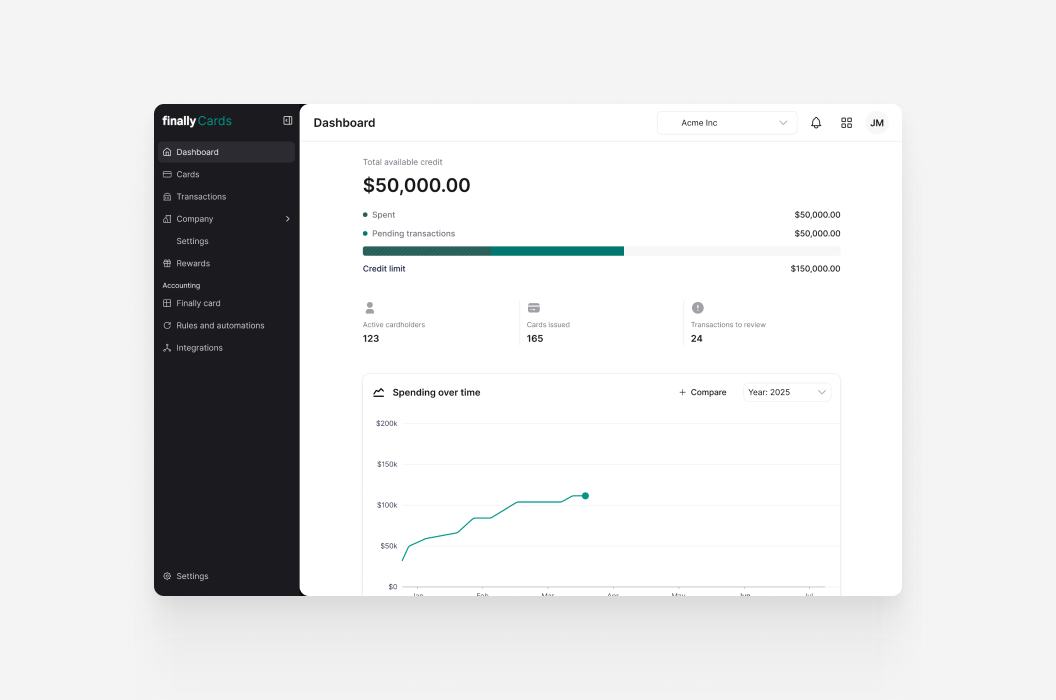The image size is (1056, 700).
Task: Select Rules and automations in sidebar
Action: 220,326
